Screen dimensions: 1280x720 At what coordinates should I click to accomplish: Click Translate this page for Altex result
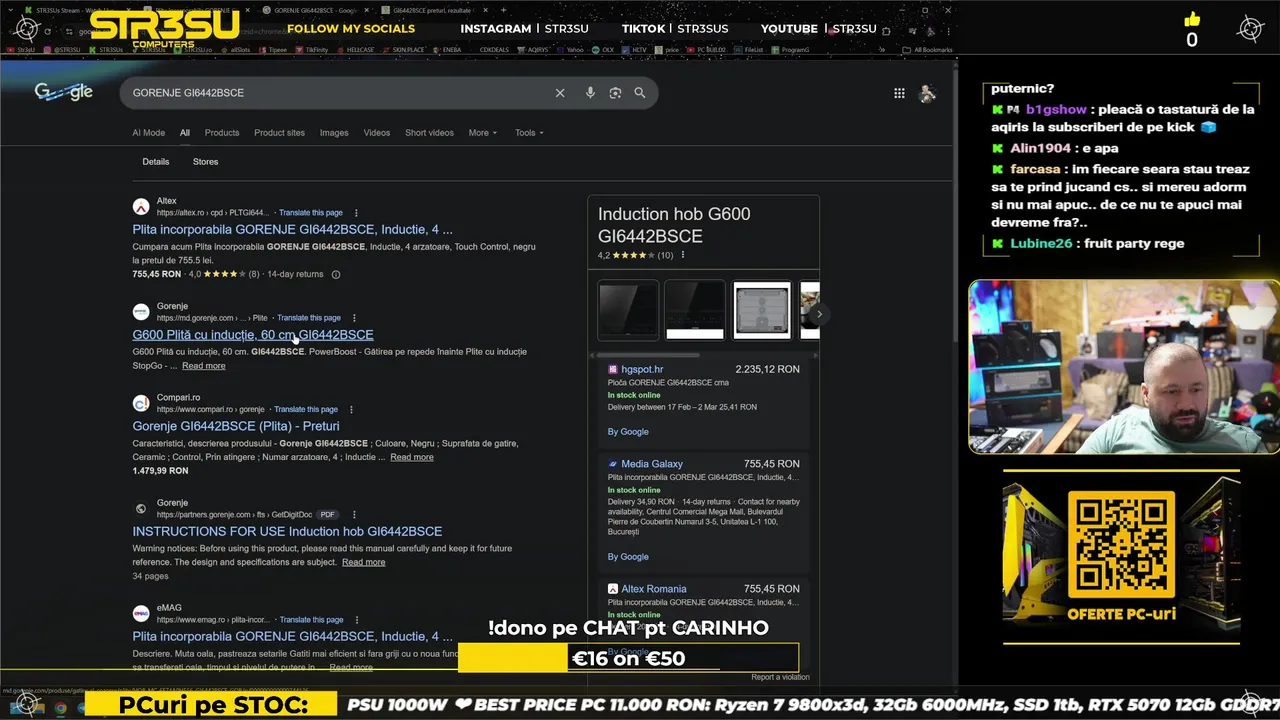coord(311,213)
